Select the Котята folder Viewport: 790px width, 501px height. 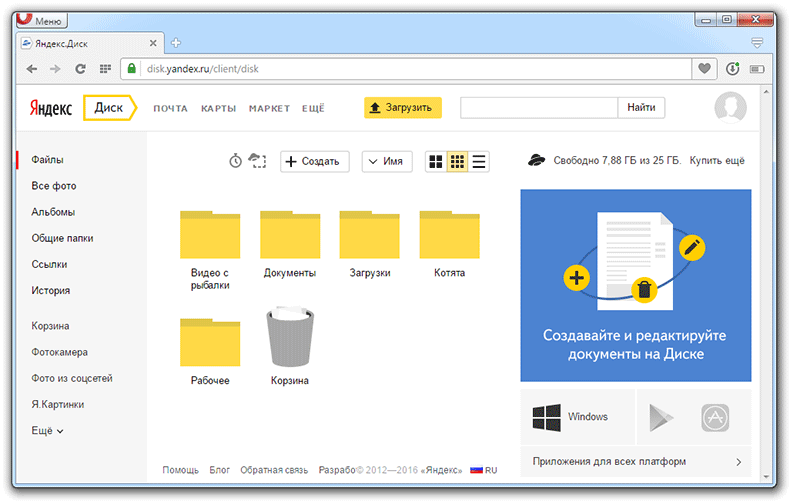[x=449, y=244]
